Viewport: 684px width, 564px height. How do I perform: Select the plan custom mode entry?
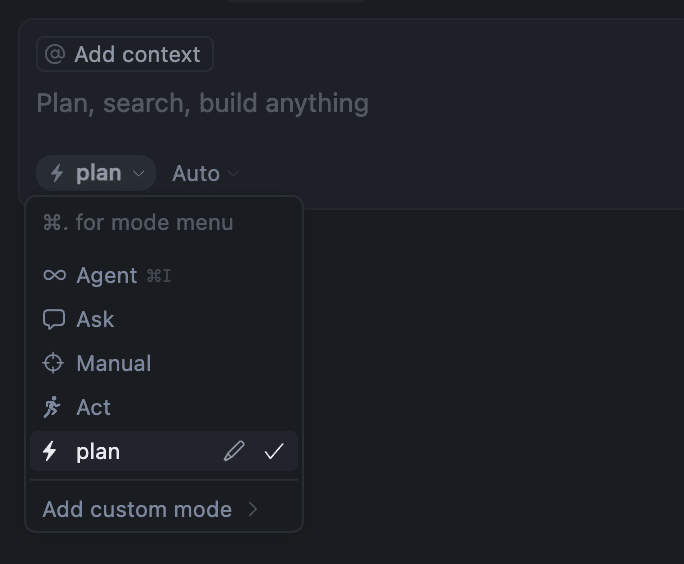tap(164, 451)
